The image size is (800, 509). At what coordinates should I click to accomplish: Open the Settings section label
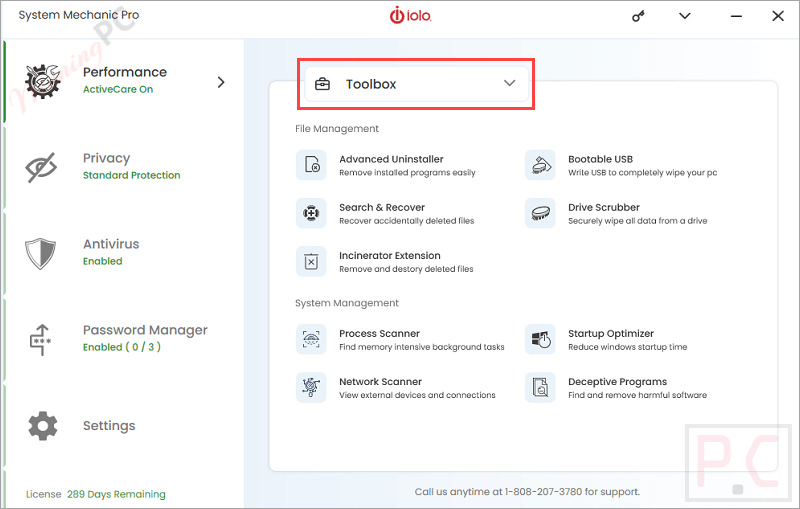point(109,425)
